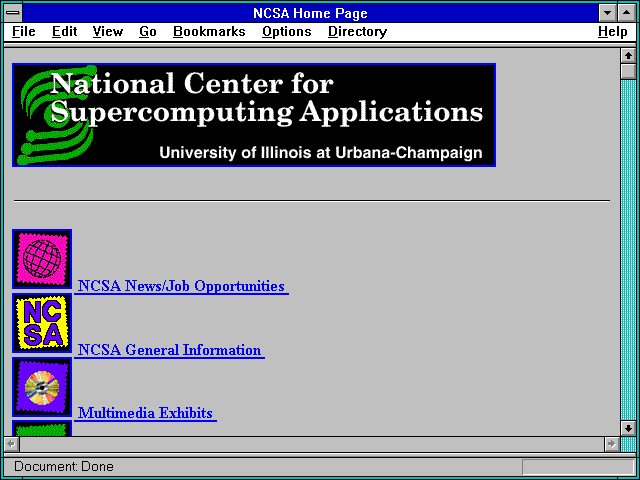Click the vertical scrollbar up arrow
The height and width of the screenshot is (480, 640).
[x=628, y=56]
